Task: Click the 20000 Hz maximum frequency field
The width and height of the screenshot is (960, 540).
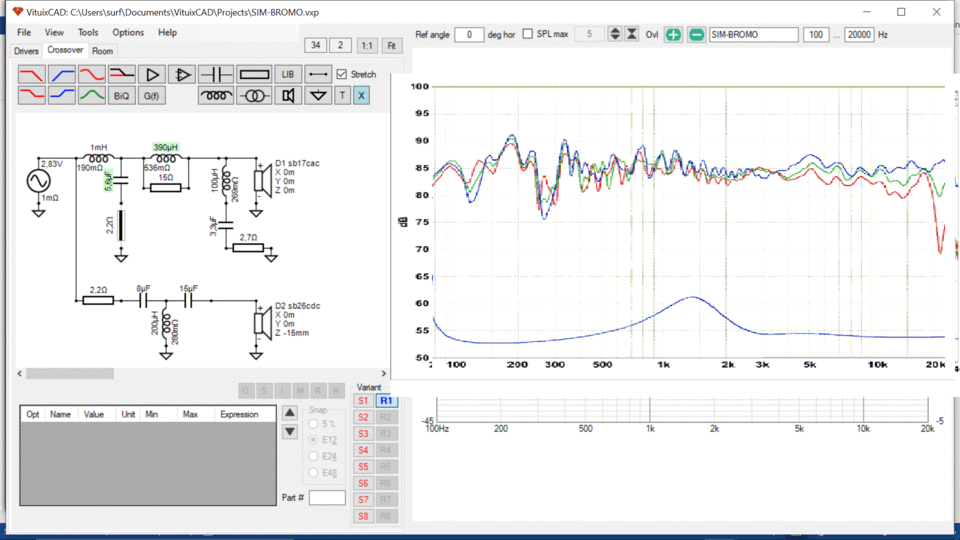Action: click(859, 35)
